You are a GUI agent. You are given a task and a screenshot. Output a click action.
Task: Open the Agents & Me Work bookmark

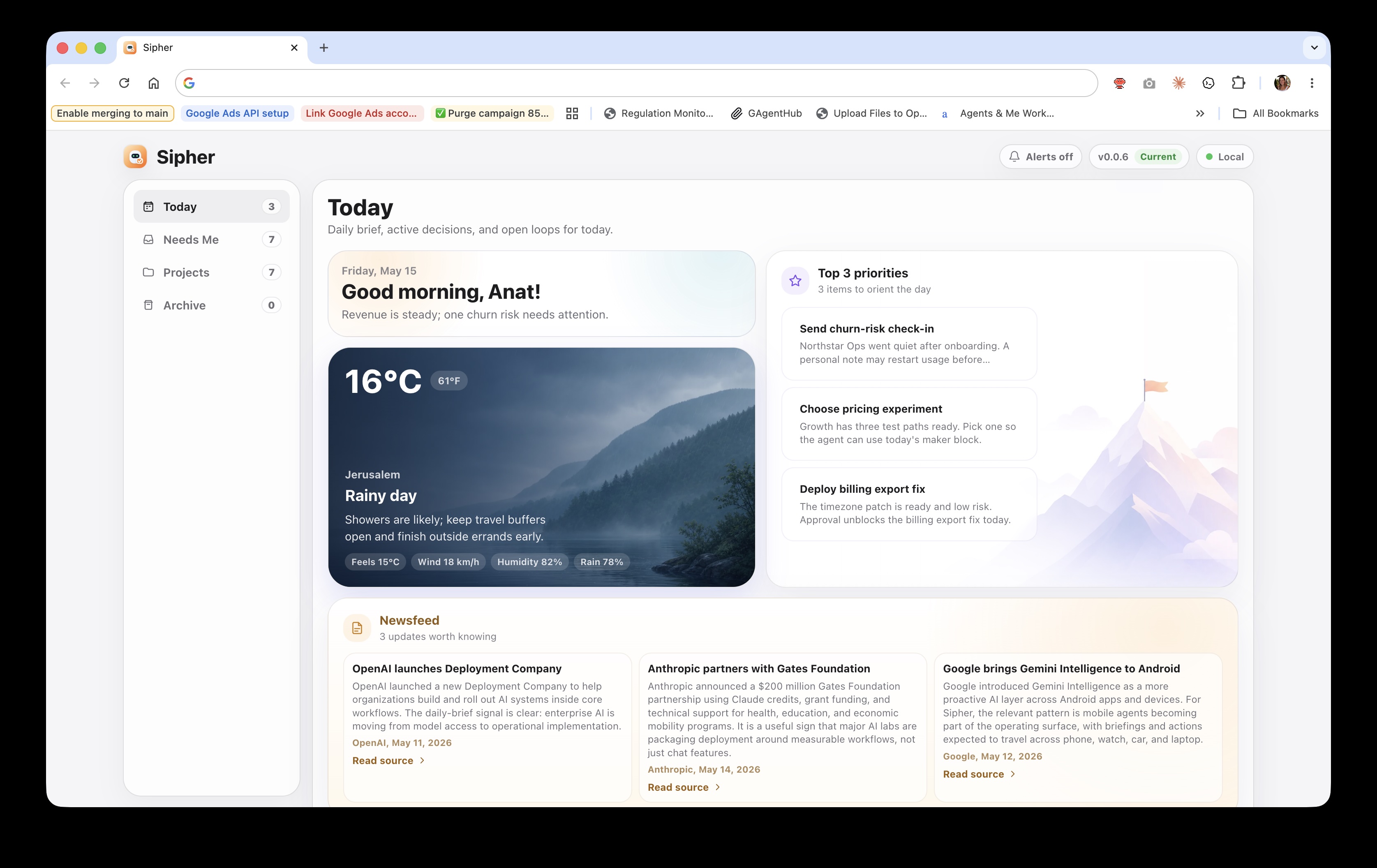[x=998, y=113]
